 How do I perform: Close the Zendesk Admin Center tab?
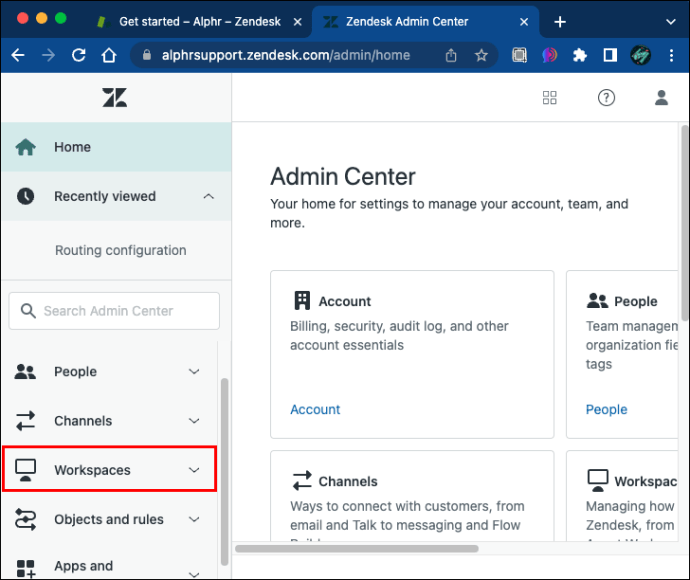click(x=524, y=22)
